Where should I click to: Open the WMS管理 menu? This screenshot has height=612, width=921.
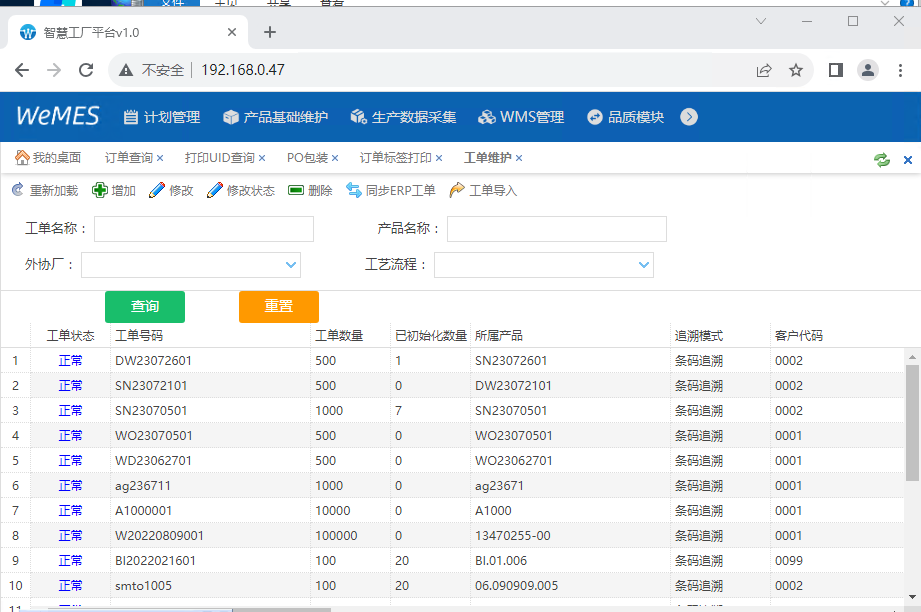521,117
